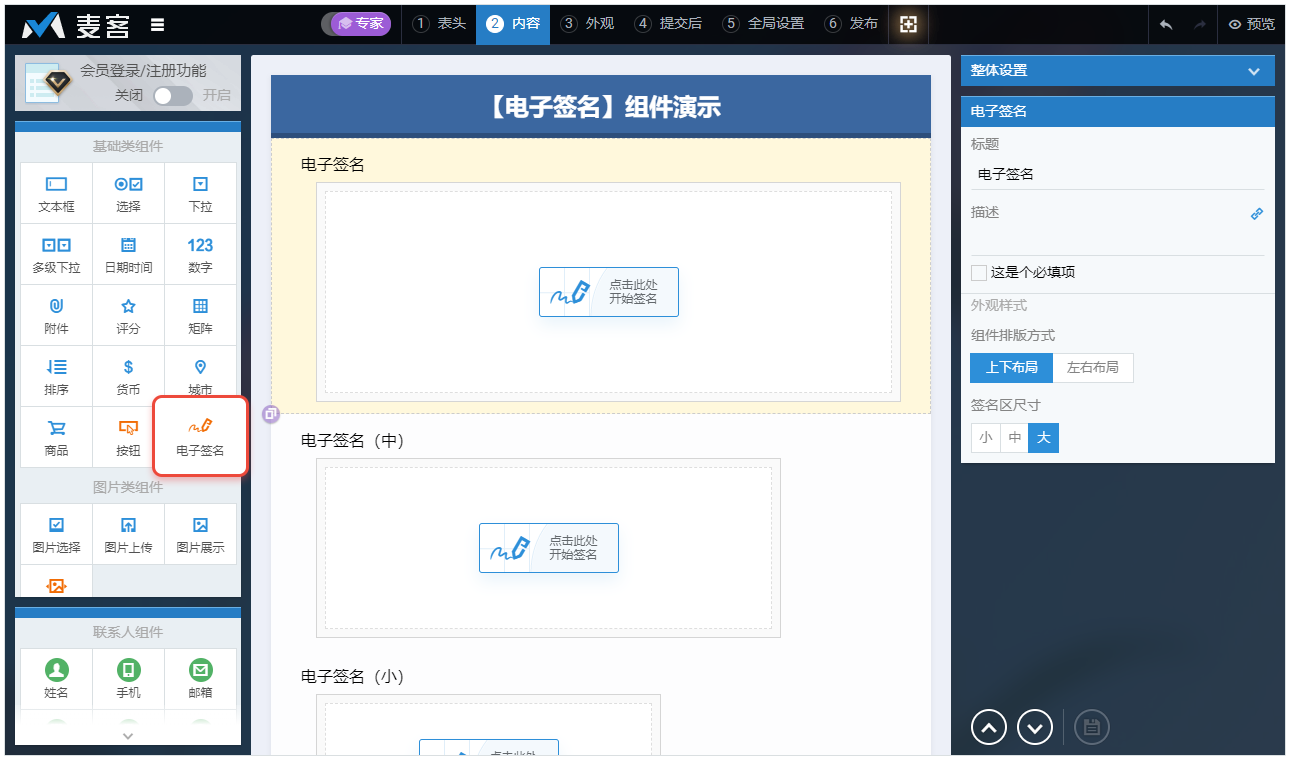Click the form title 【电子签名】组件演示
The image size is (1290, 760).
[601, 106]
